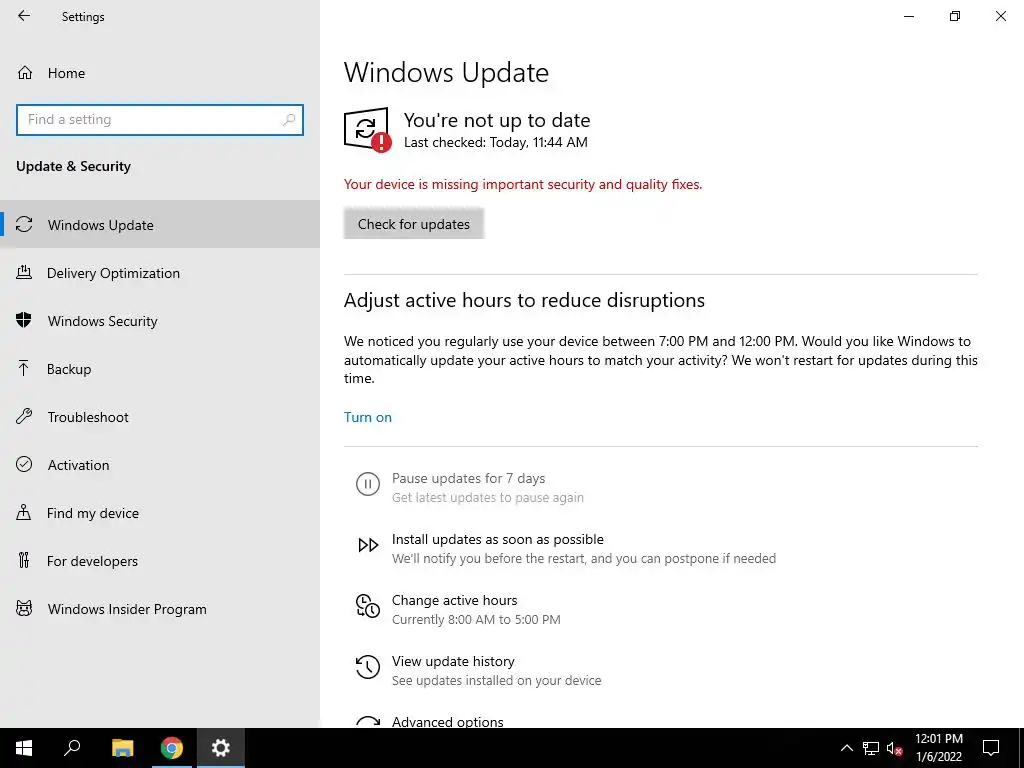Open the Activation page
1024x768 pixels.
tap(160, 465)
